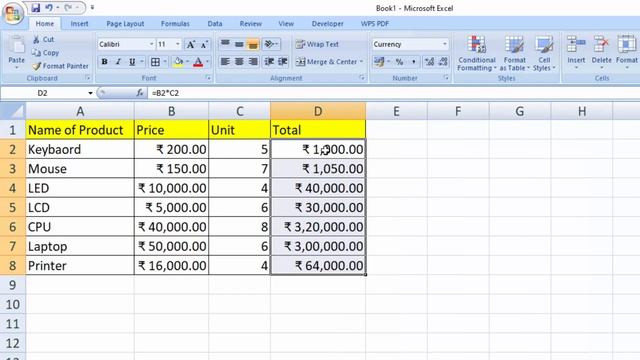This screenshot has height=360, width=640.
Task: Switch to Formulas tab
Action: click(175, 24)
